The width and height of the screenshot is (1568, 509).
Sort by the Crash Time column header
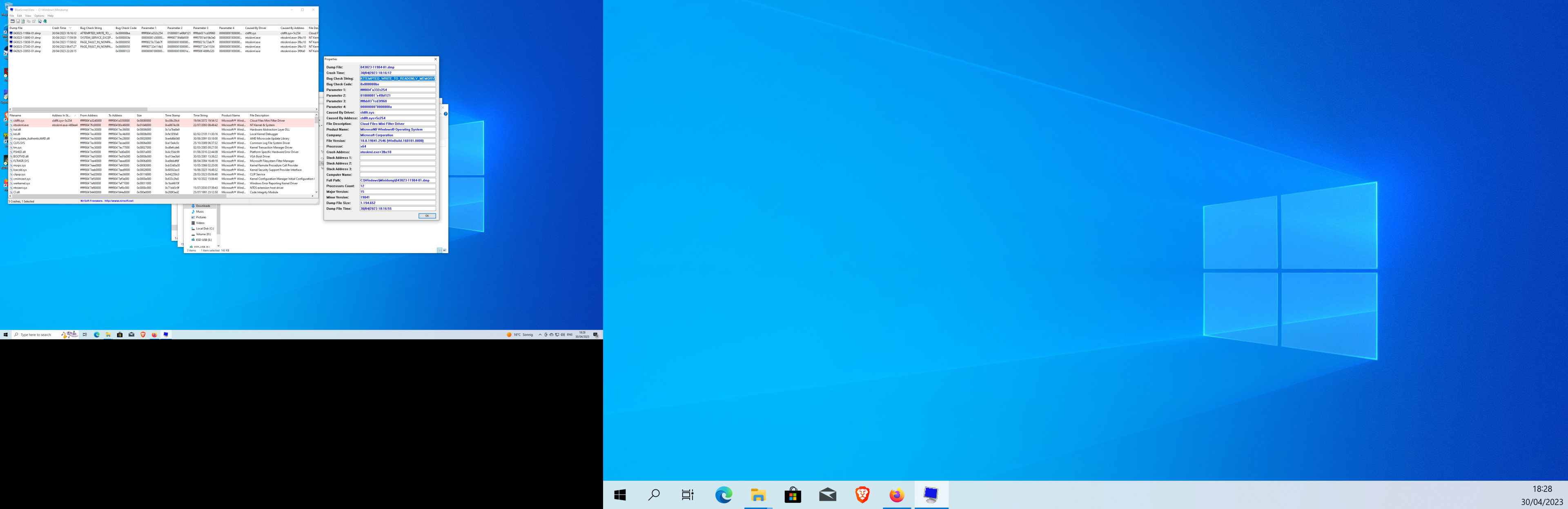(x=59, y=28)
